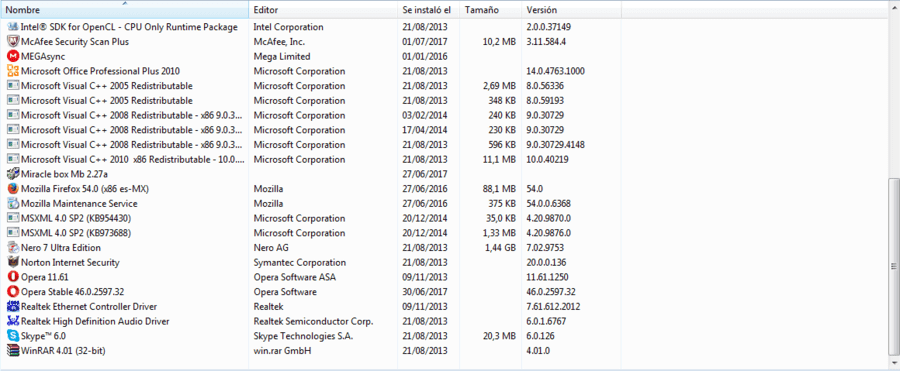Viewport: 900px width, 371px height.
Task: Click the McAfee, Inc. editor cell
Action: point(280,41)
